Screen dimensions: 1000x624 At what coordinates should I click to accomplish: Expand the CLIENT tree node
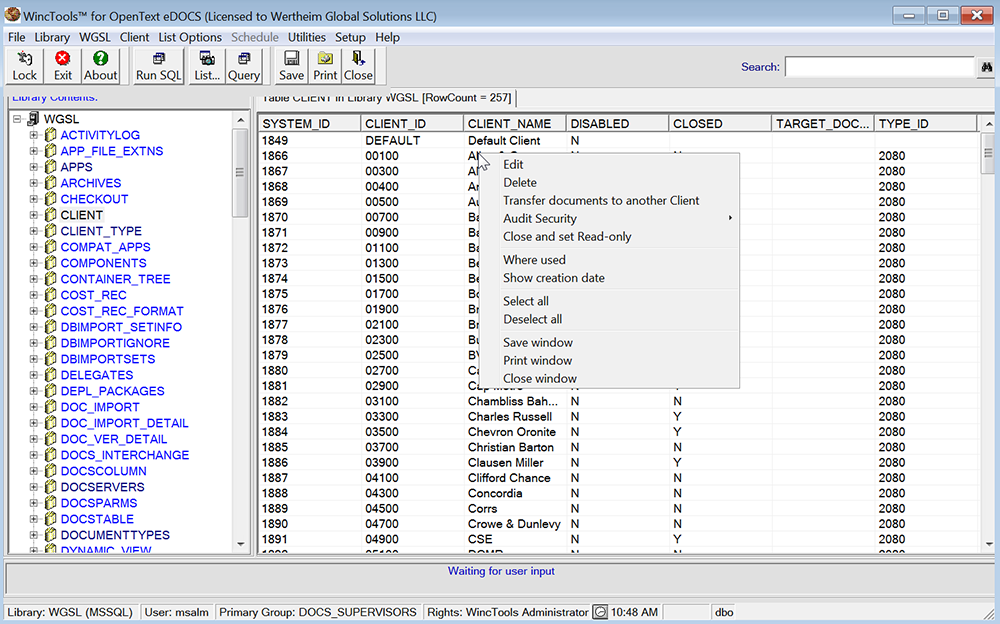pos(34,215)
